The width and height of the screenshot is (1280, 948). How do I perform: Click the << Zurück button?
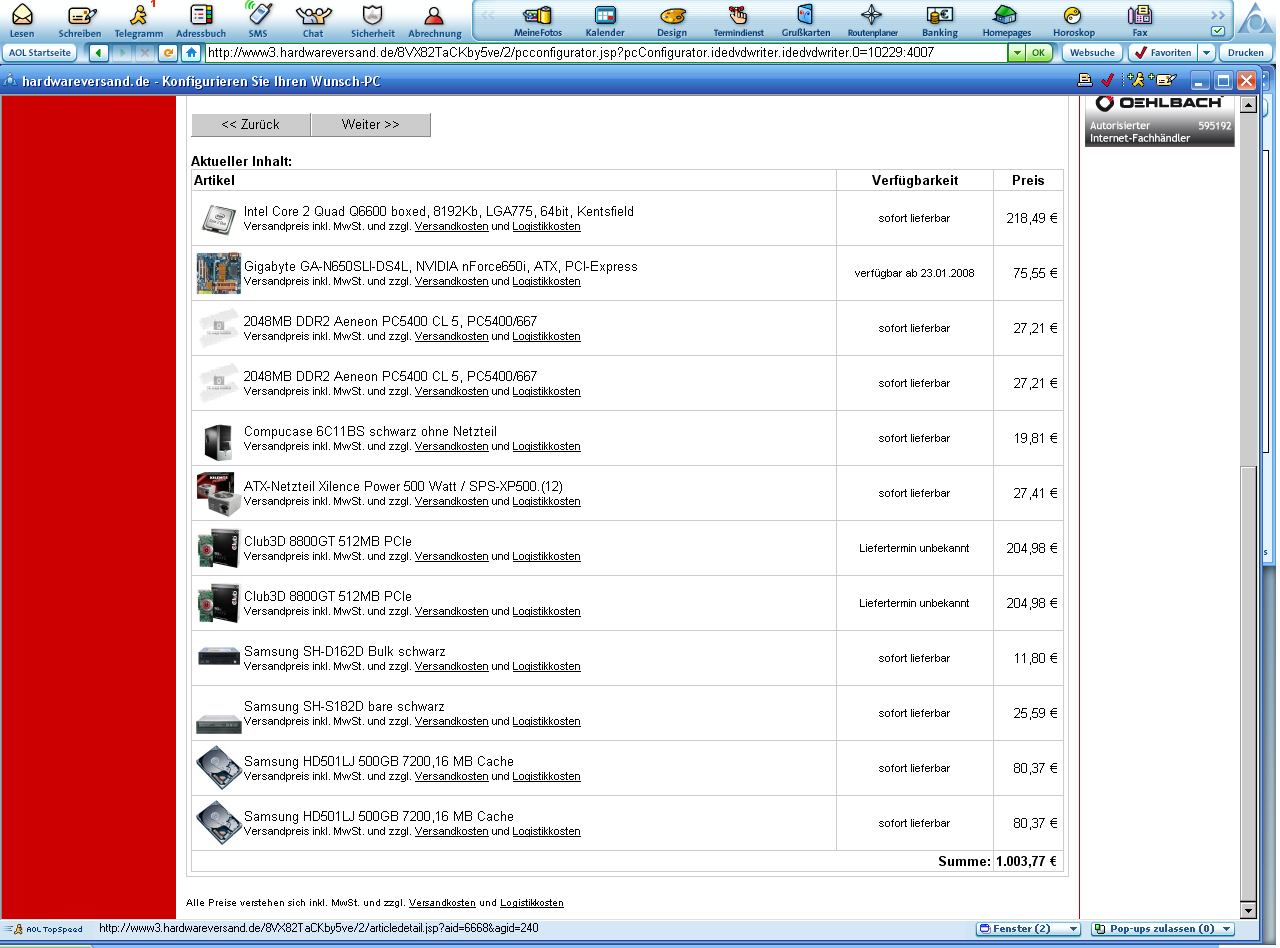[251, 124]
